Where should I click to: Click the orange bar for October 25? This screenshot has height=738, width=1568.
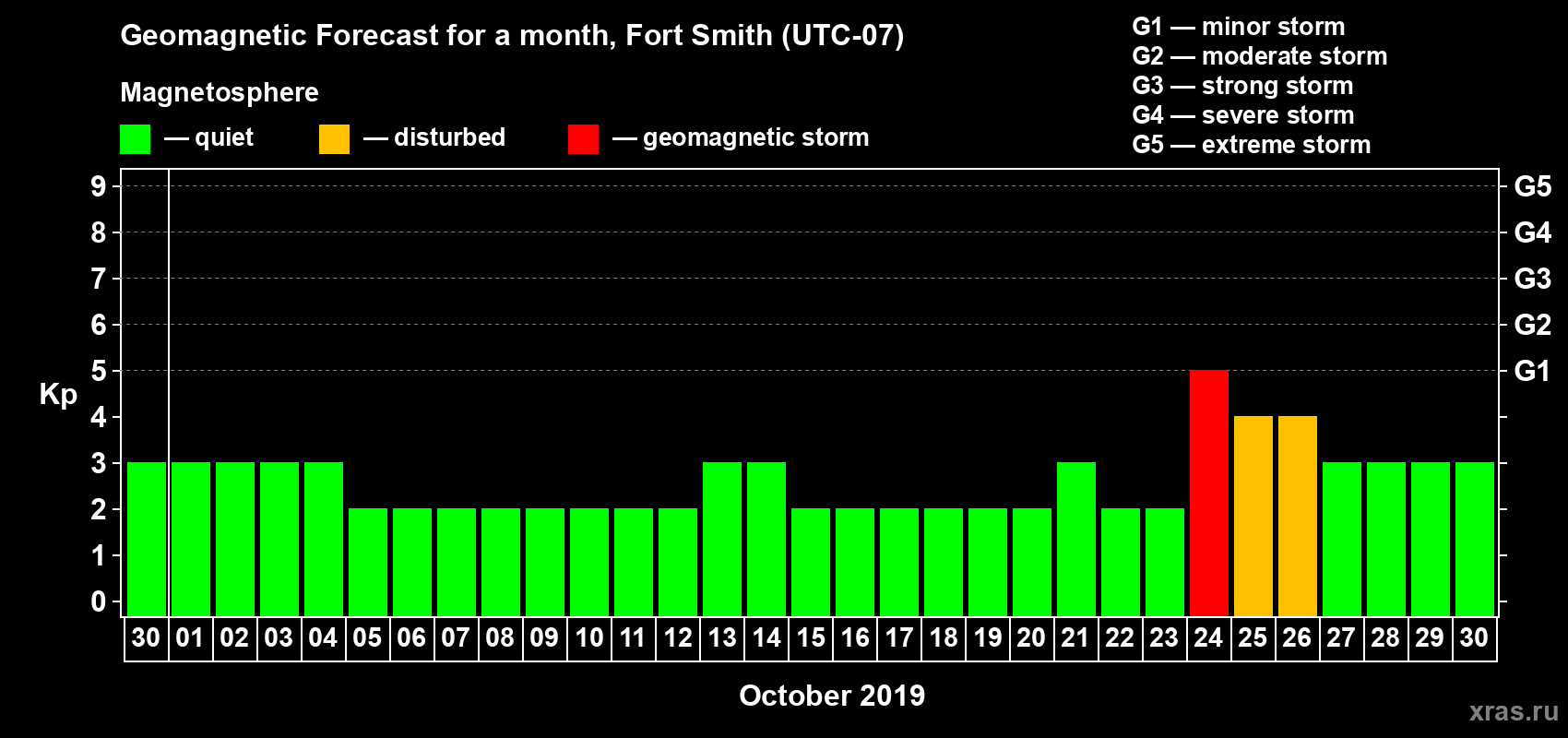click(1253, 516)
